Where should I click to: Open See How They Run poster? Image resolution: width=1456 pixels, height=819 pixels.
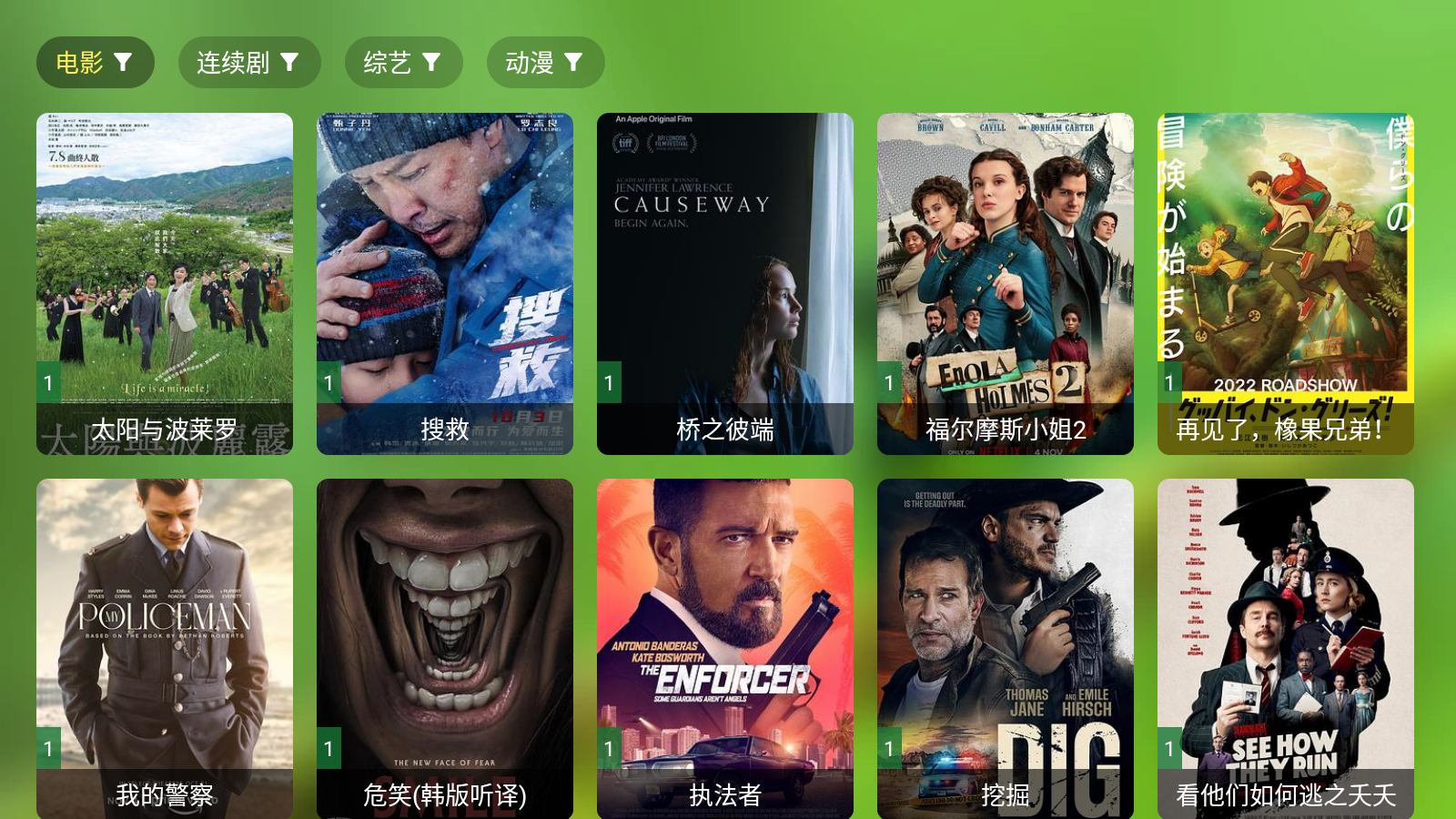(x=1286, y=649)
